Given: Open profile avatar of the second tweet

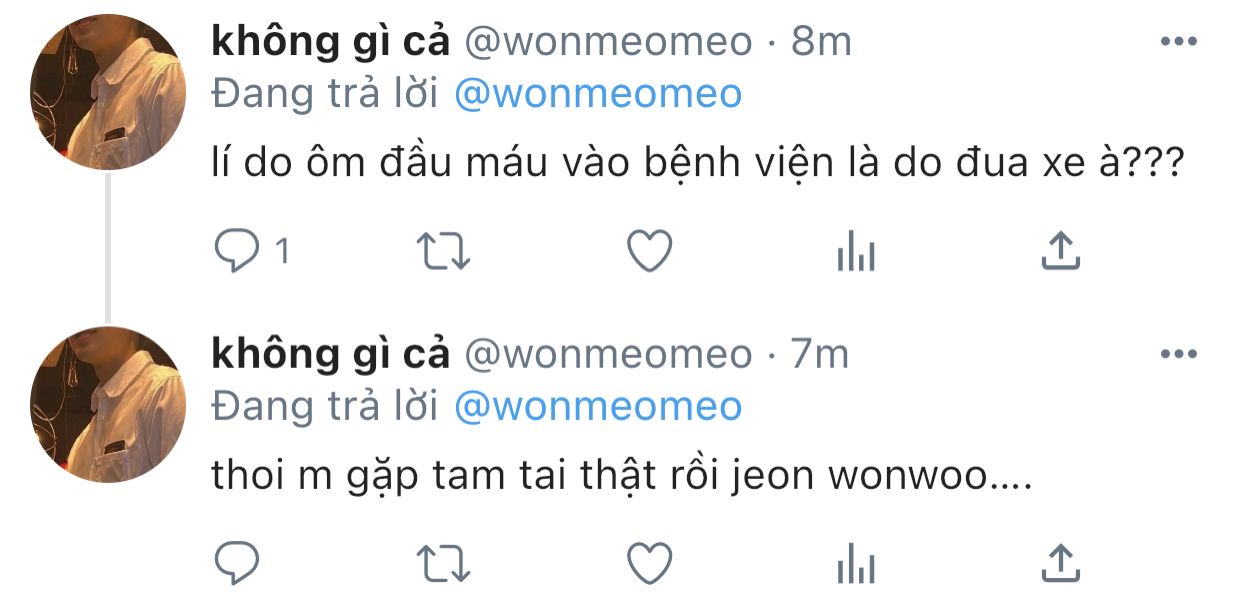Looking at the screenshot, I should [x=105, y=407].
